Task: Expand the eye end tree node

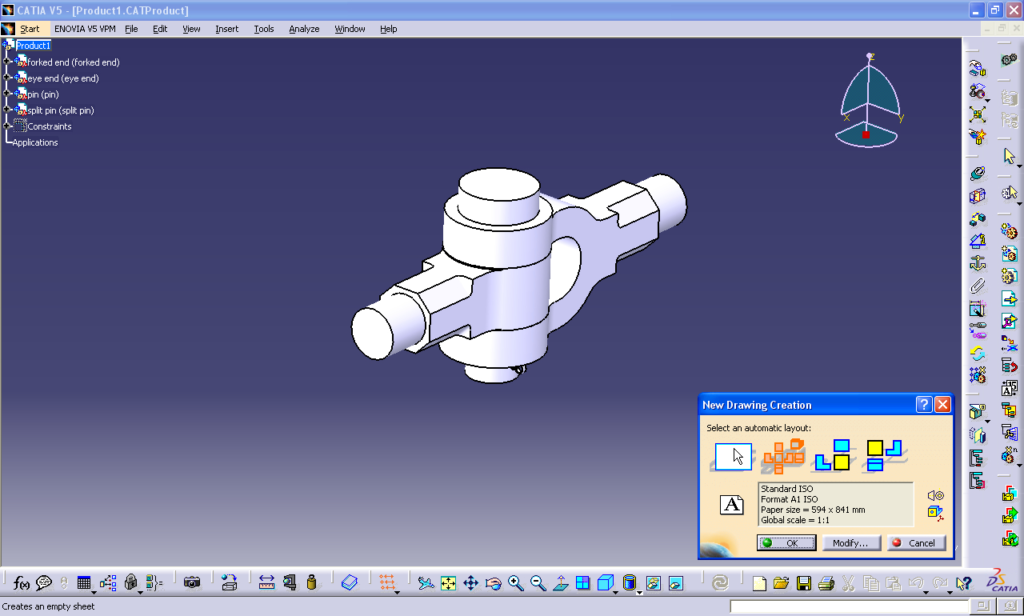Action: [7, 78]
